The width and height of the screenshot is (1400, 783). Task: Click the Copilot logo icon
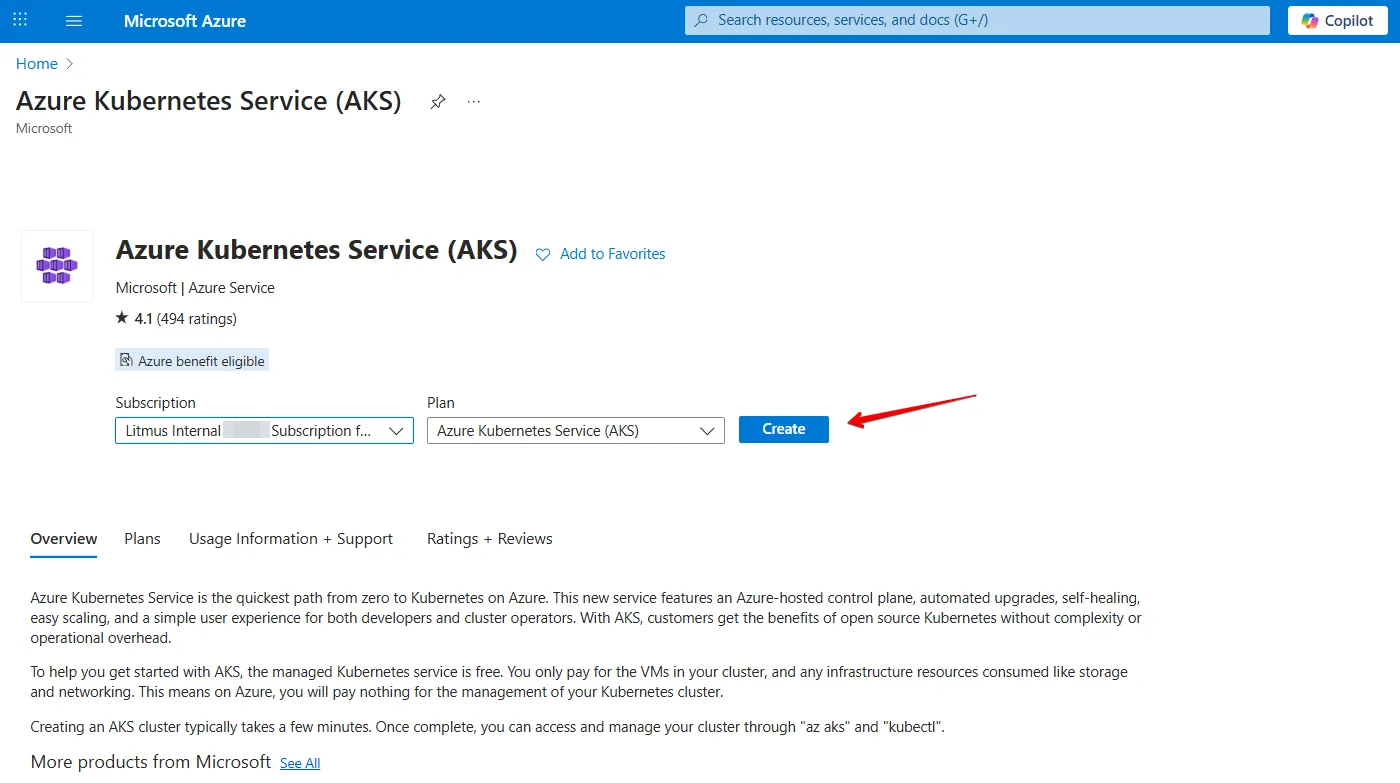(1310, 21)
